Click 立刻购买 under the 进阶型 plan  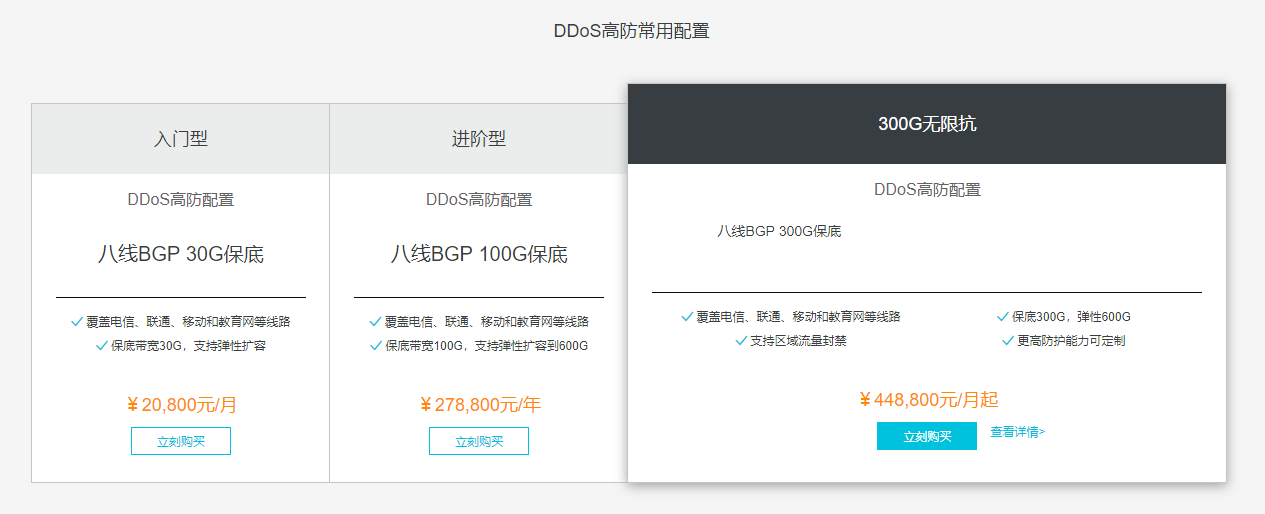coord(479,441)
